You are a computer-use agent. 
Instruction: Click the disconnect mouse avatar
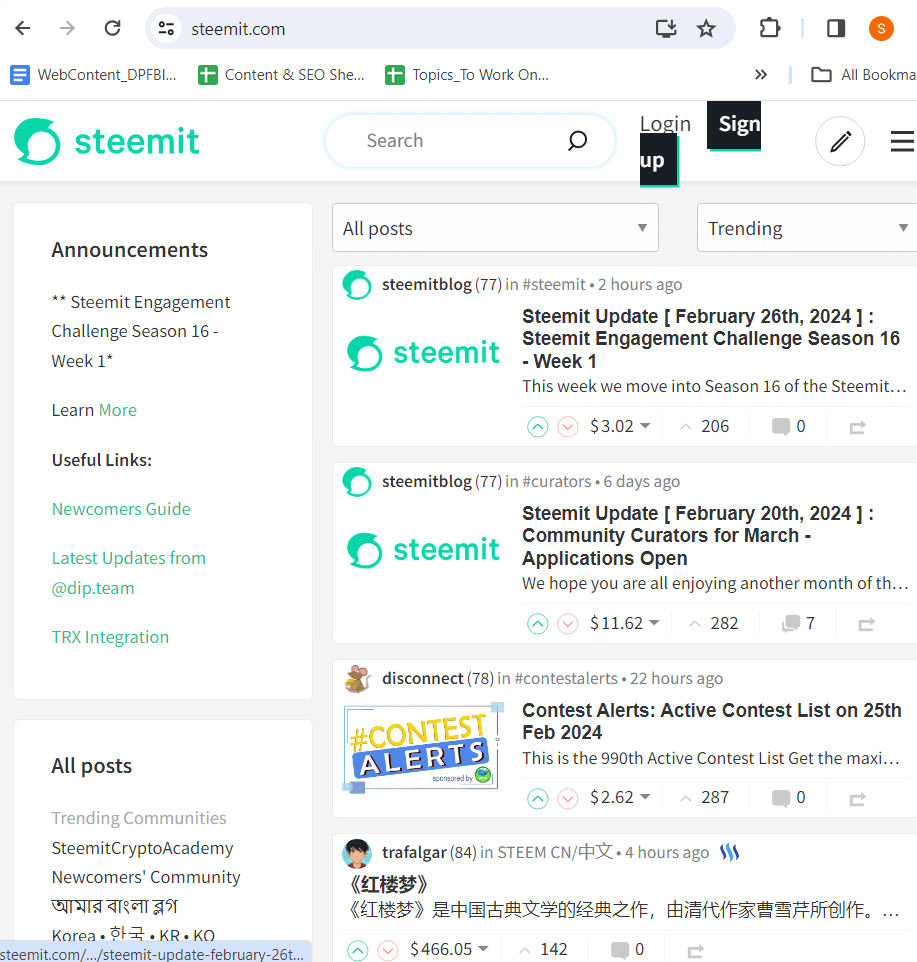point(357,679)
